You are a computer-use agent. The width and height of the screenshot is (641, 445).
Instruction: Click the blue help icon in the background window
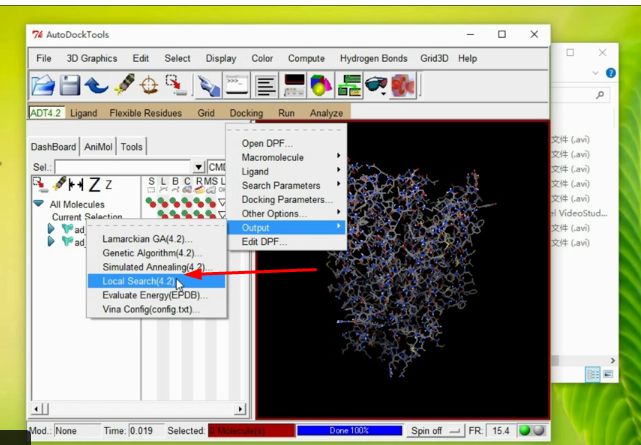pyautogui.click(x=611, y=73)
